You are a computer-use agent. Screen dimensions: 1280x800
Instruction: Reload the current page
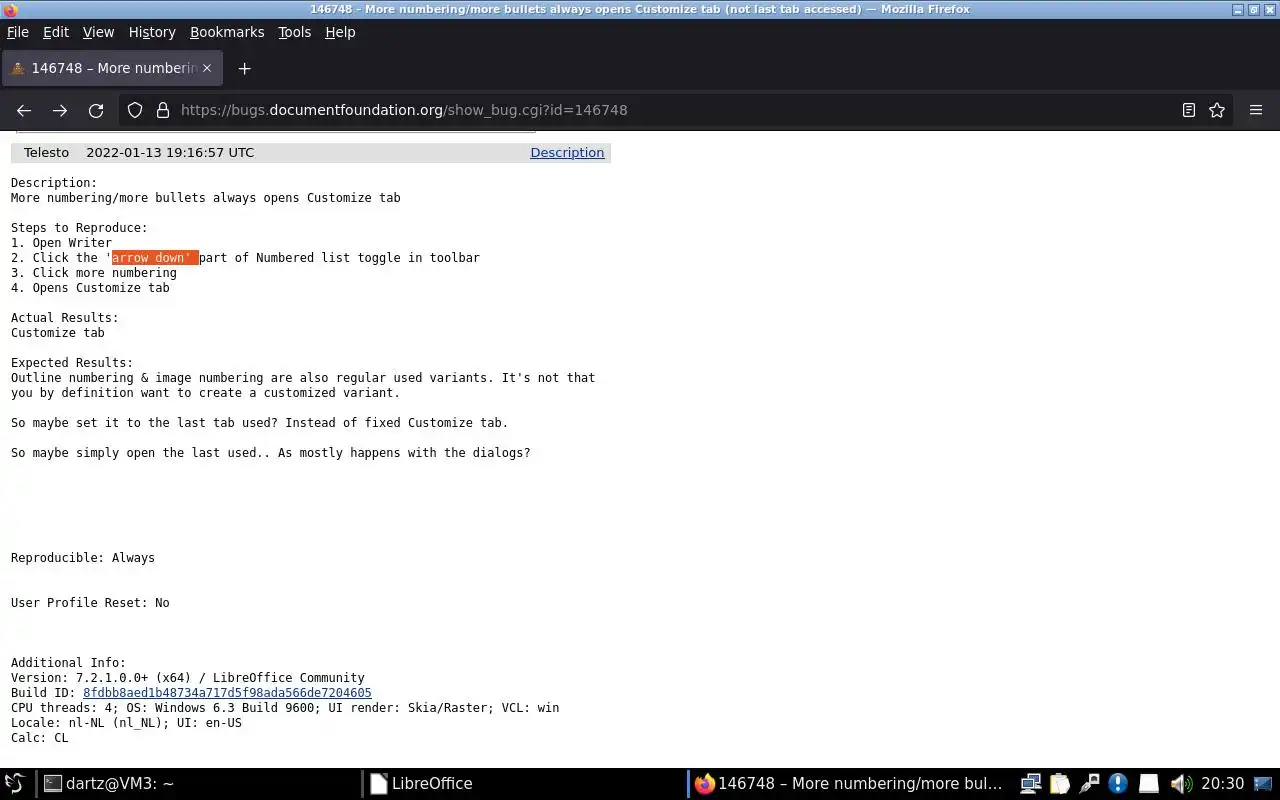[96, 110]
